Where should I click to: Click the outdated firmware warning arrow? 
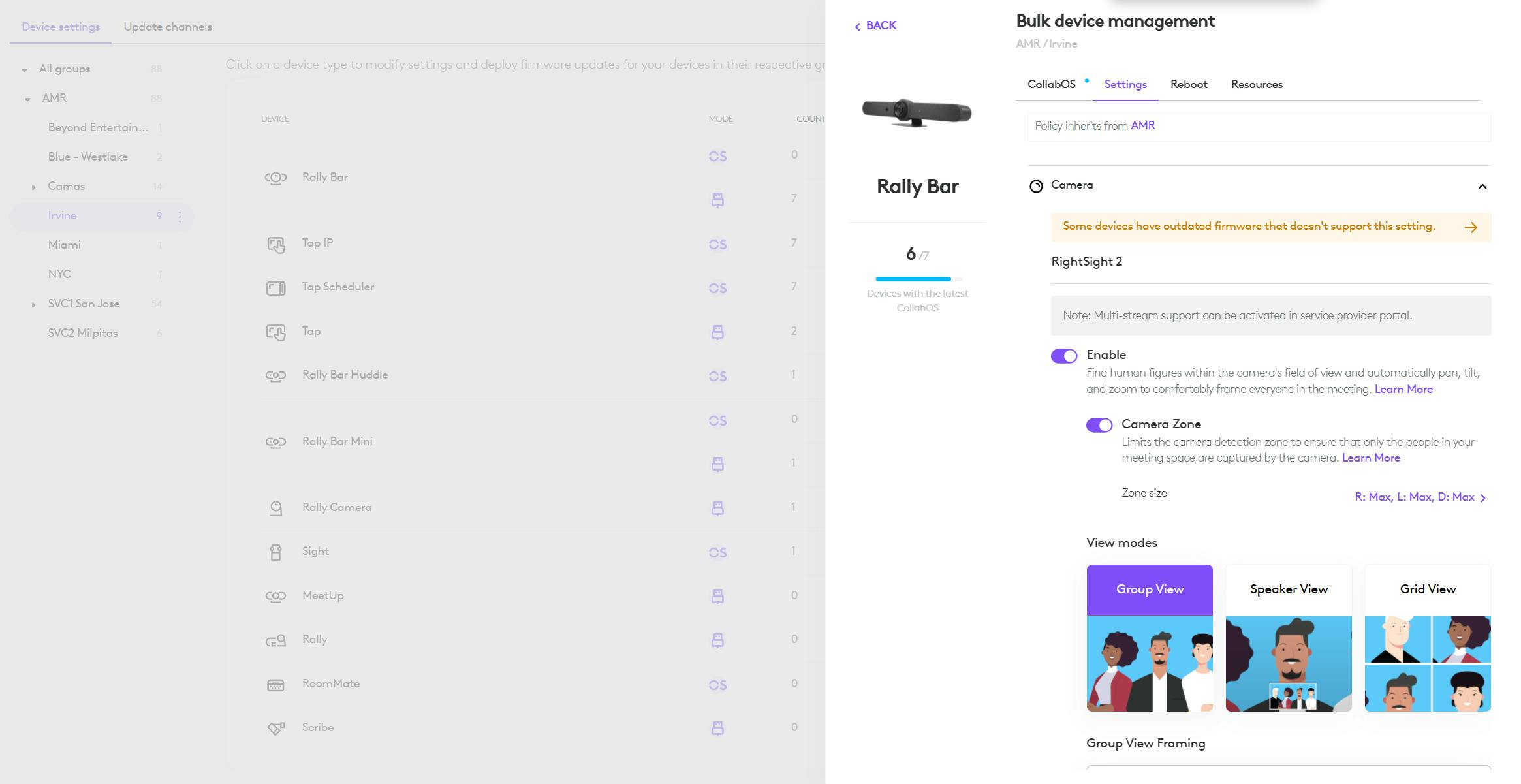[1470, 227]
